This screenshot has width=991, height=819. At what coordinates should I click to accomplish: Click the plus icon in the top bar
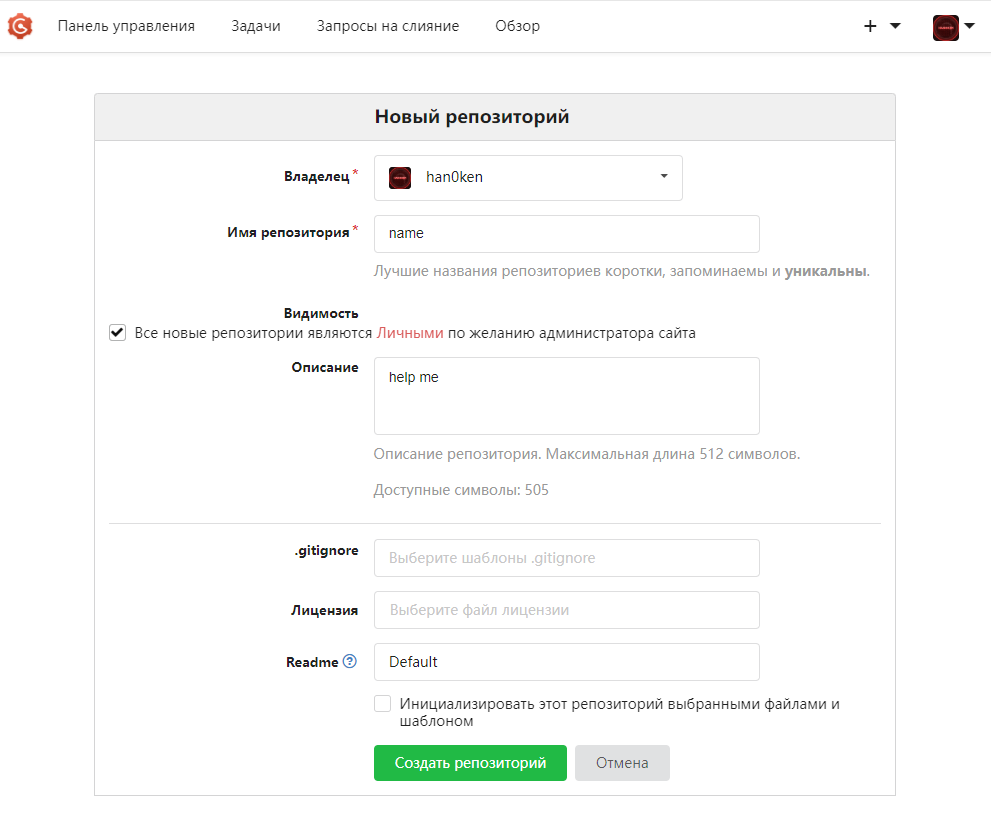[x=870, y=26]
